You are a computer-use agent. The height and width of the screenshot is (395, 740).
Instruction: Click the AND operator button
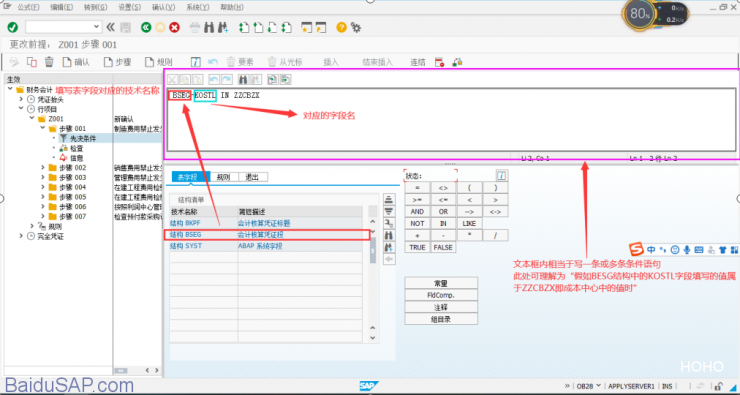[417, 211]
